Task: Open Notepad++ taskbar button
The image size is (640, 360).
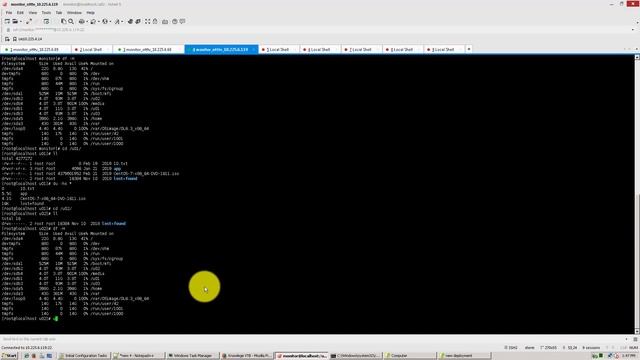Action: (138, 356)
